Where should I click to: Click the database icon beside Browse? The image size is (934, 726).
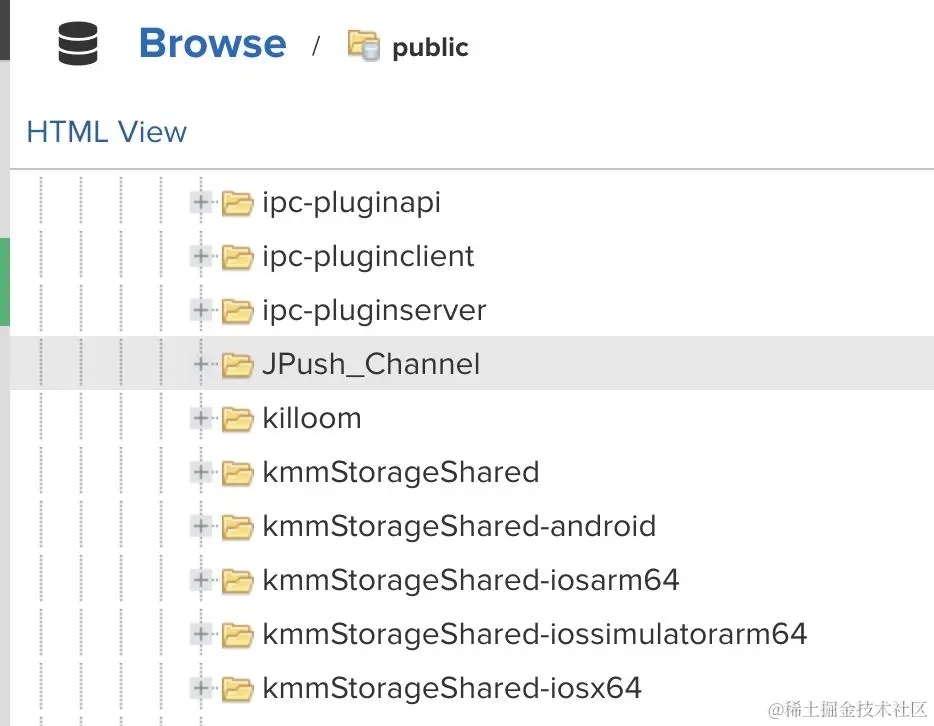tap(78, 45)
